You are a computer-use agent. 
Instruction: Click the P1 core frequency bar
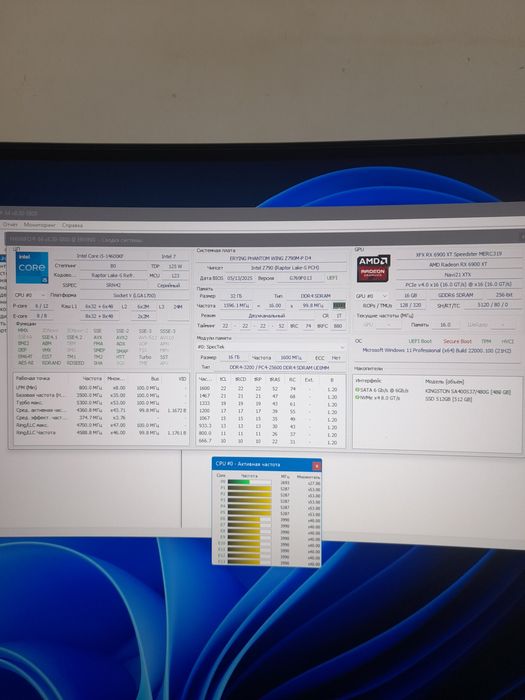(249, 488)
